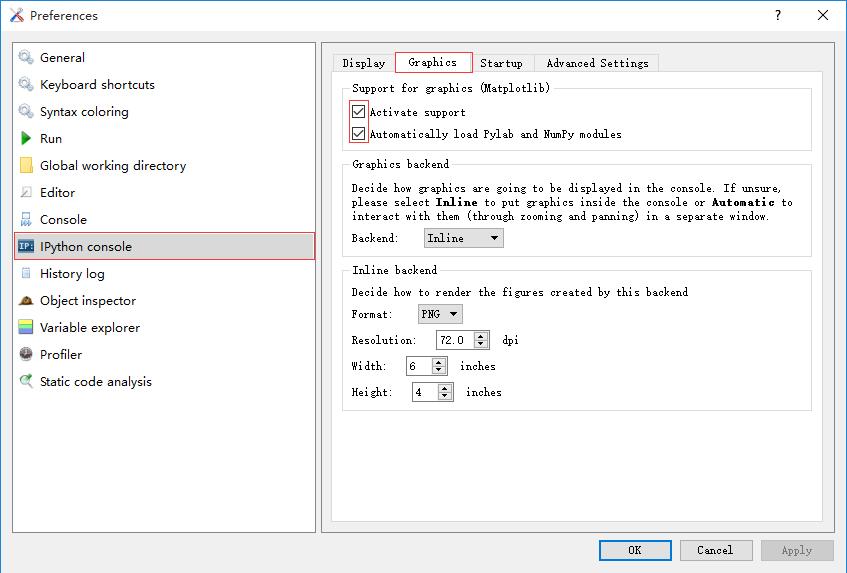
Task: Select General in the preferences list
Action: coord(164,57)
